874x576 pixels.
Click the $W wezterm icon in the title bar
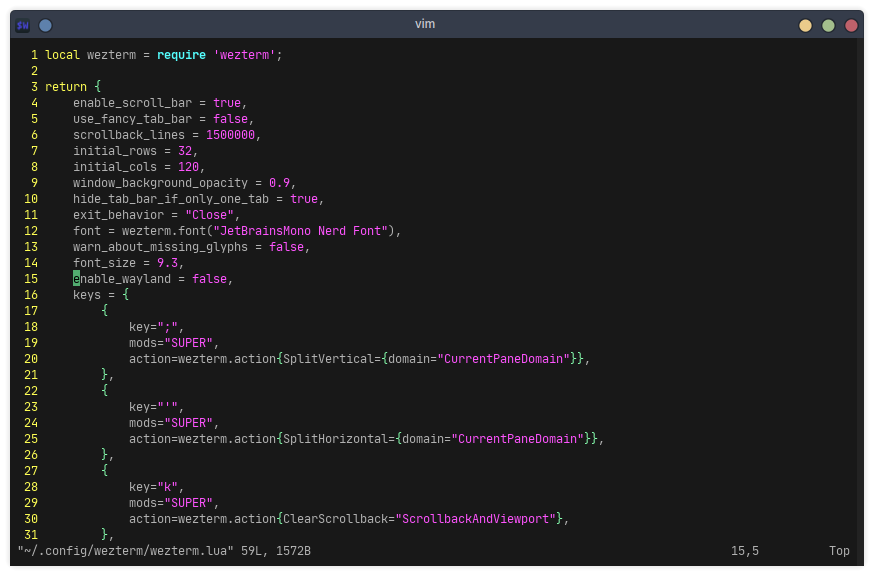coord(21,23)
